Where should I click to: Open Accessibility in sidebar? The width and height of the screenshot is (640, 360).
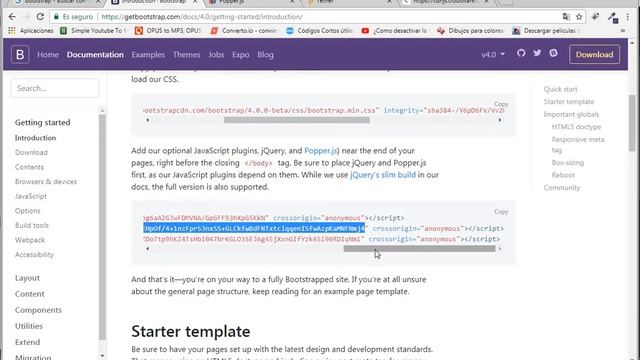(x=34, y=255)
